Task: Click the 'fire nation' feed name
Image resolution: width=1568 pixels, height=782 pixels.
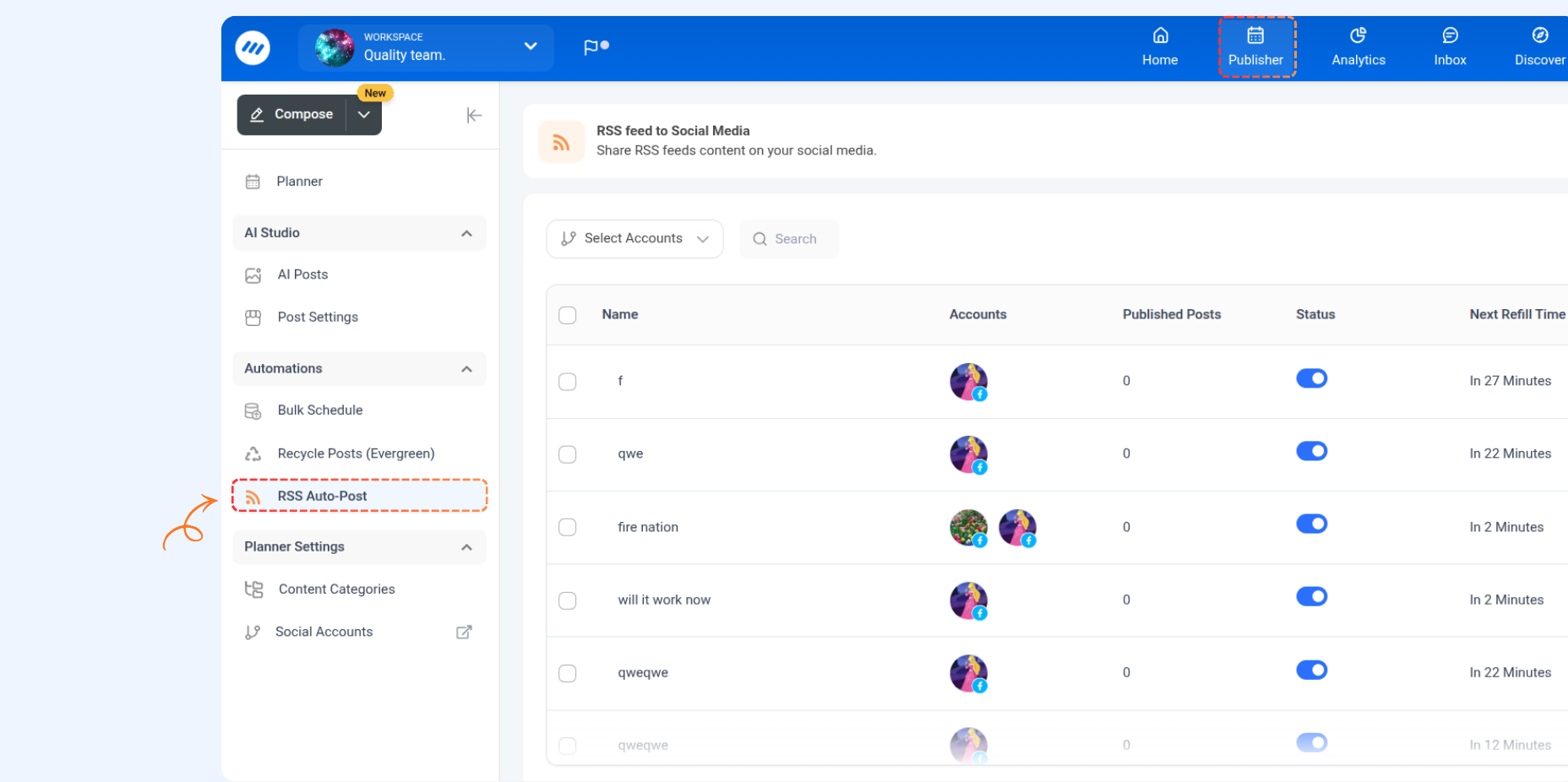Action: coord(648,527)
